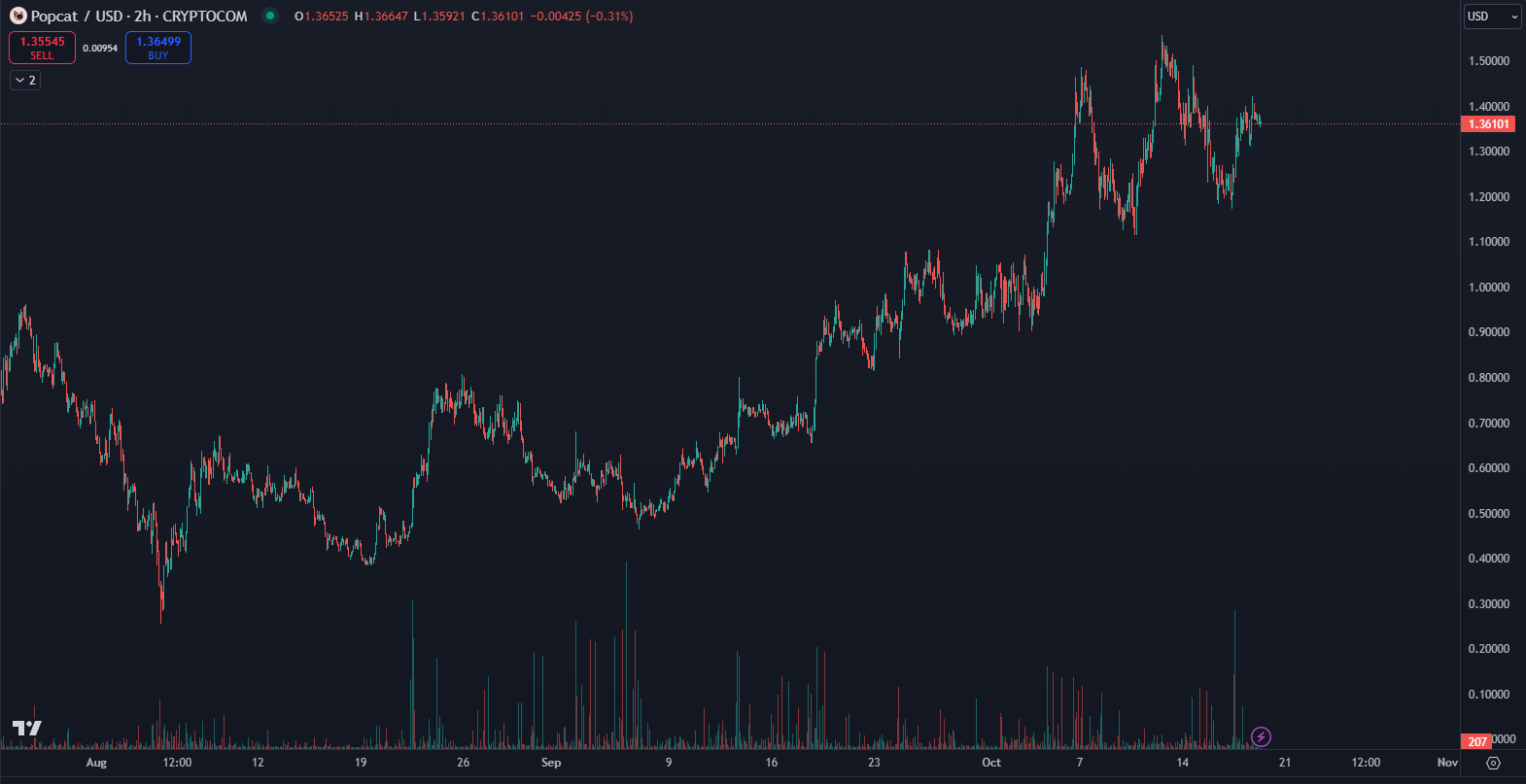The image size is (1526, 784).
Task: Open the USD currency dropdown
Action: (1492, 17)
